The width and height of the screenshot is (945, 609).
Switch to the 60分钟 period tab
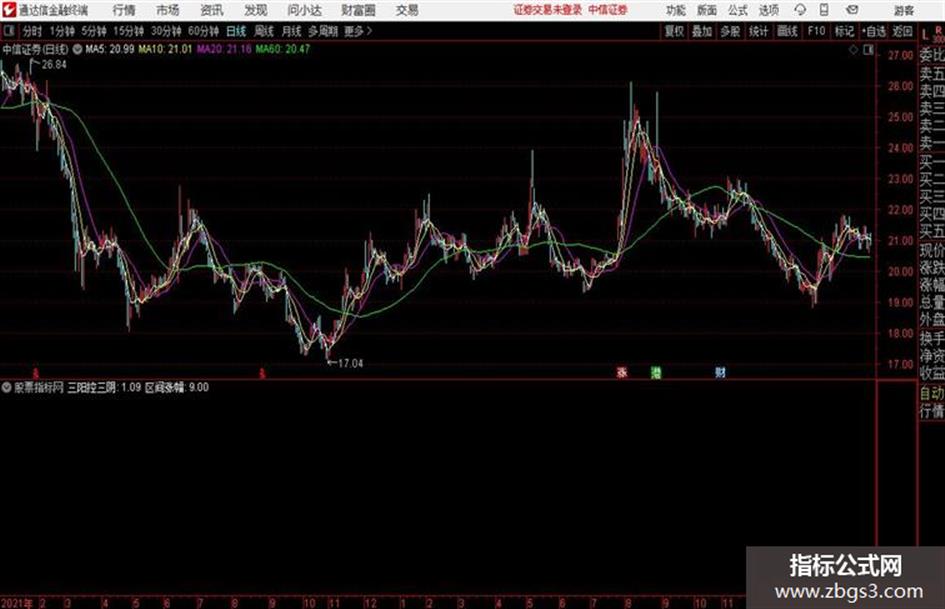pyautogui.click(x=203, y=31)
